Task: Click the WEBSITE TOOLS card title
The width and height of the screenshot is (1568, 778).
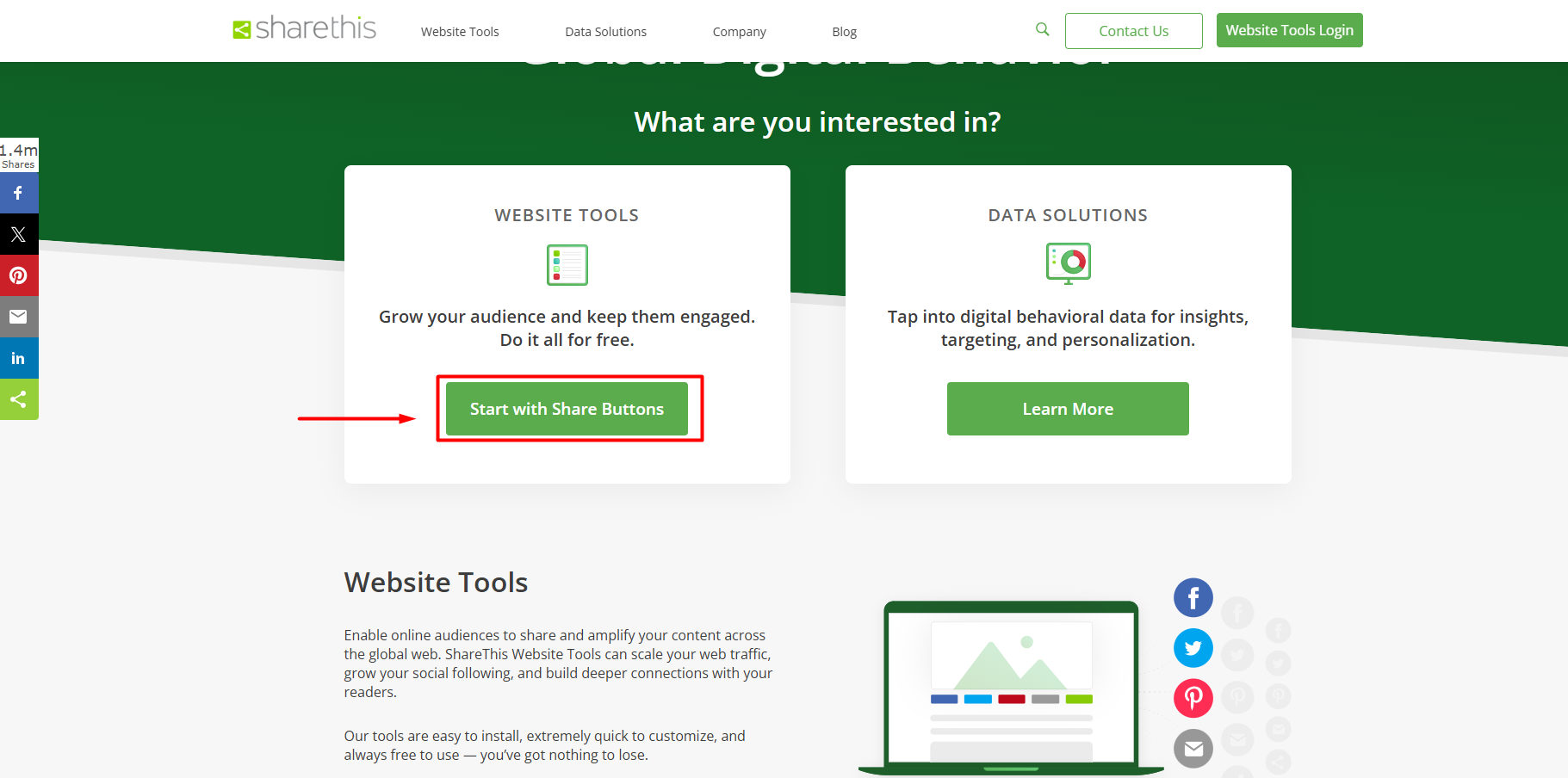Action: [567, 215]
